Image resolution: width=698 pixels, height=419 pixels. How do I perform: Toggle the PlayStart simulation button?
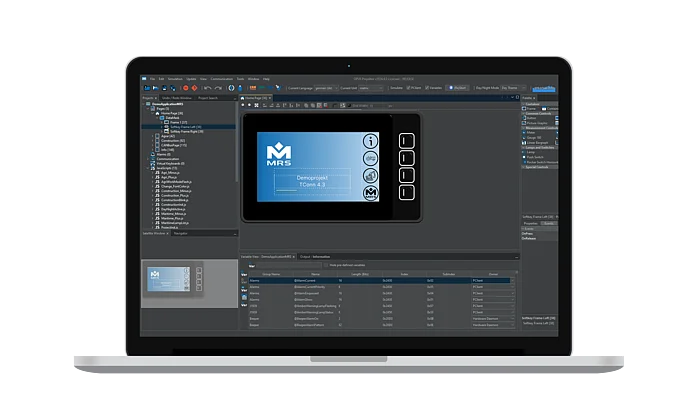457,88
